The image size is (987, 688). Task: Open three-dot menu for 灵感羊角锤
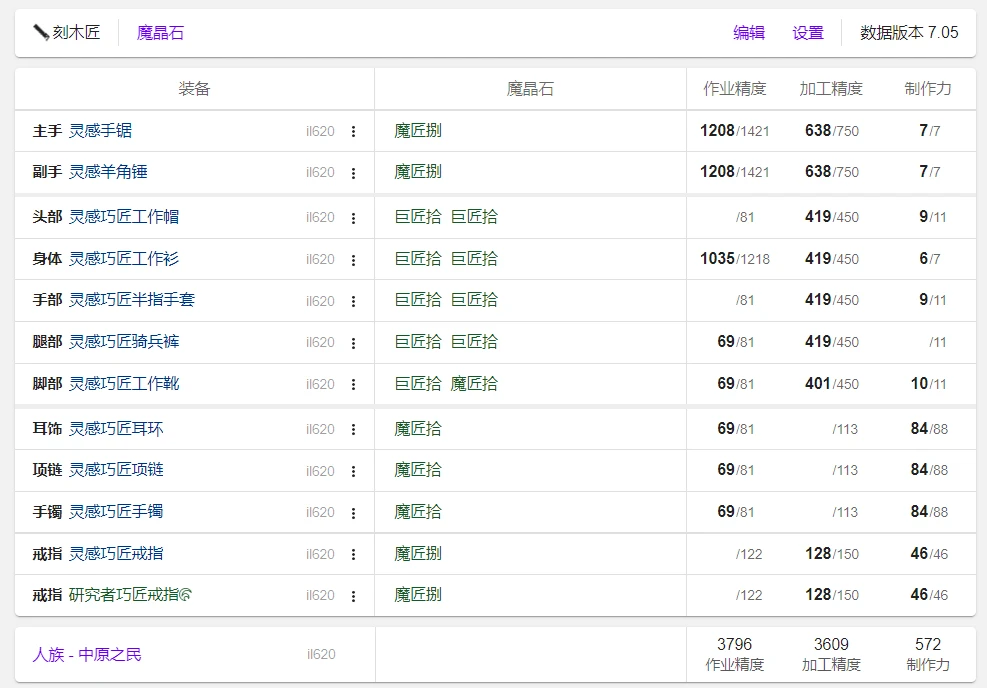353,173
